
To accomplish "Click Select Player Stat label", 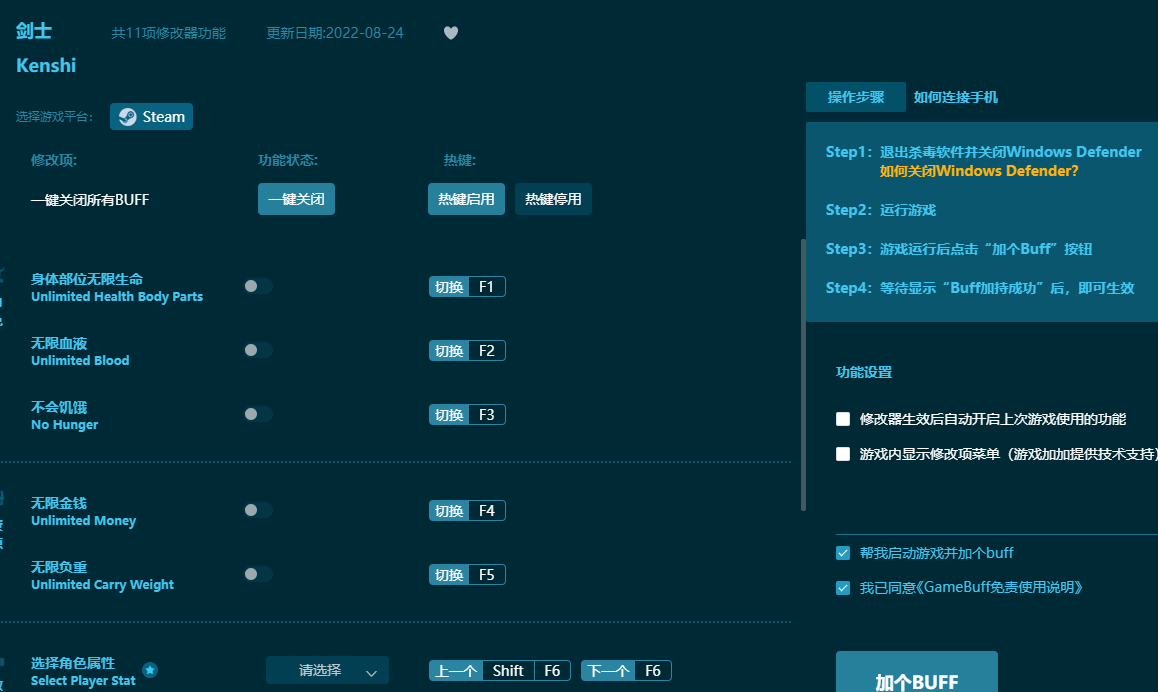I will click(83, 681).
